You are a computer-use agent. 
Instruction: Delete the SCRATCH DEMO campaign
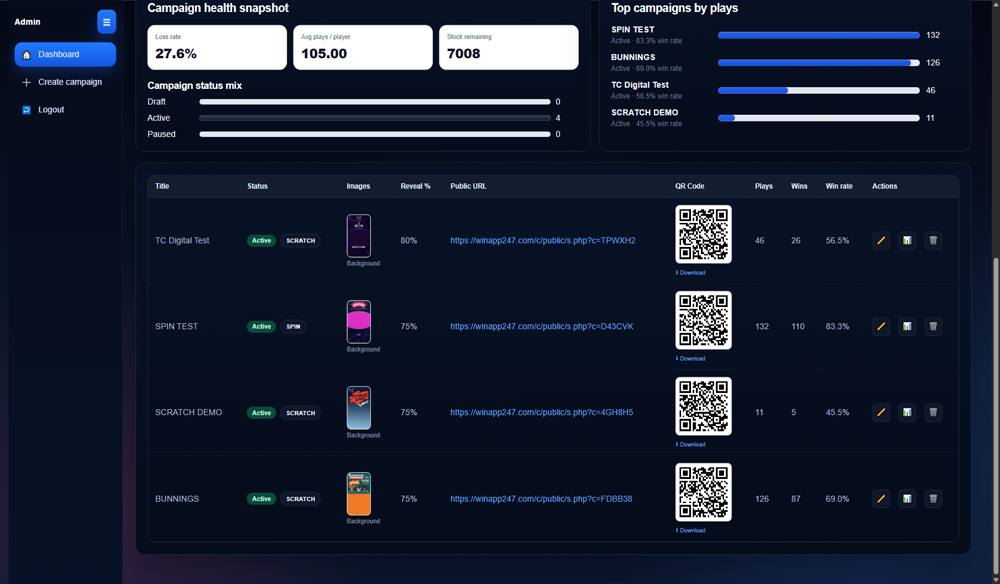click(x=933, y=413)
